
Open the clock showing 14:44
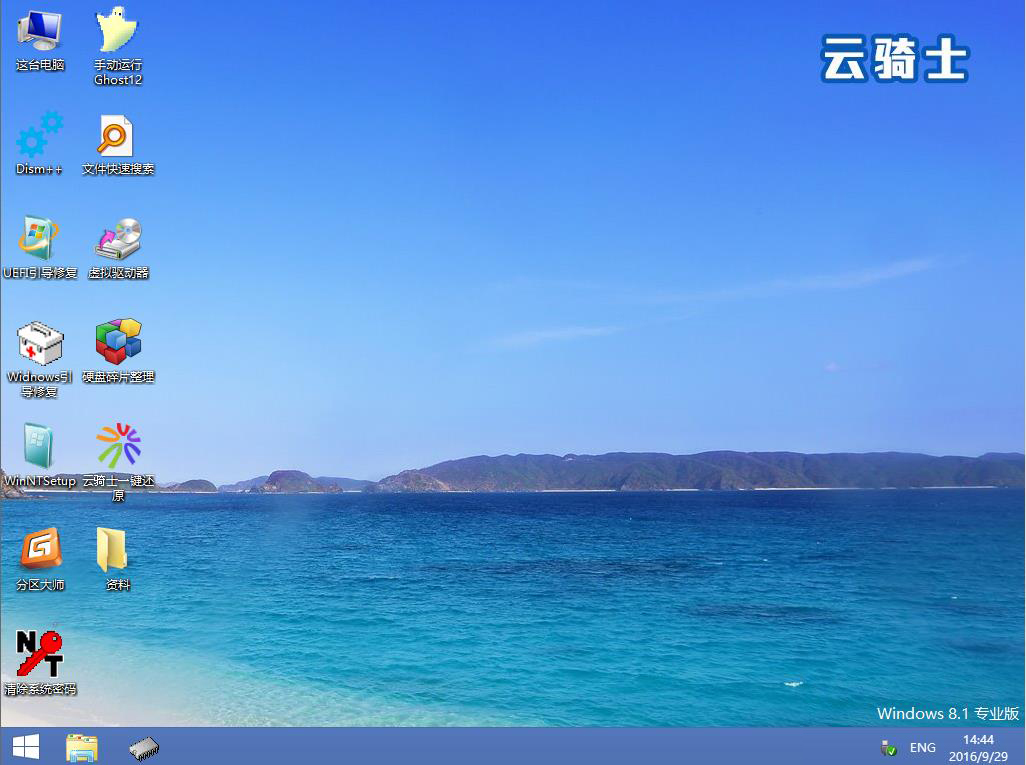(978, 747)
